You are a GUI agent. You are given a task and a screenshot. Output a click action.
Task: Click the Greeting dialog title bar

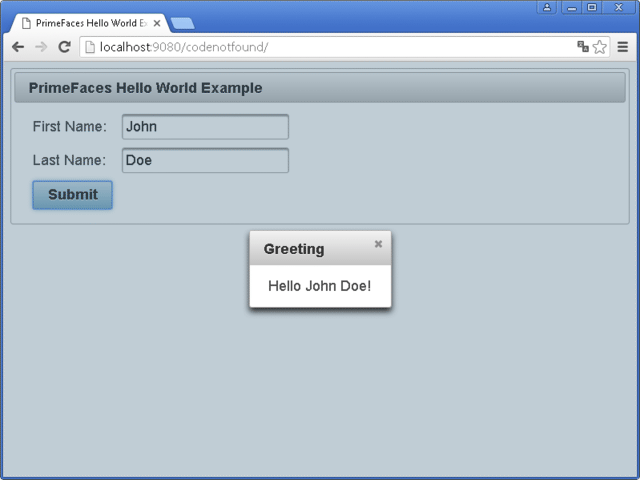point(310,249)
